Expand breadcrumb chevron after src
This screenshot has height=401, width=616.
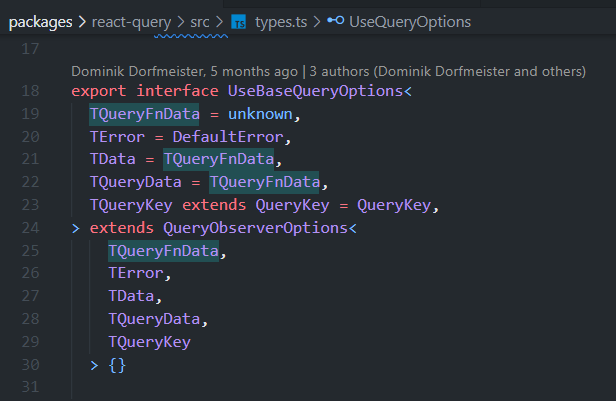click(x=219, y=22)
